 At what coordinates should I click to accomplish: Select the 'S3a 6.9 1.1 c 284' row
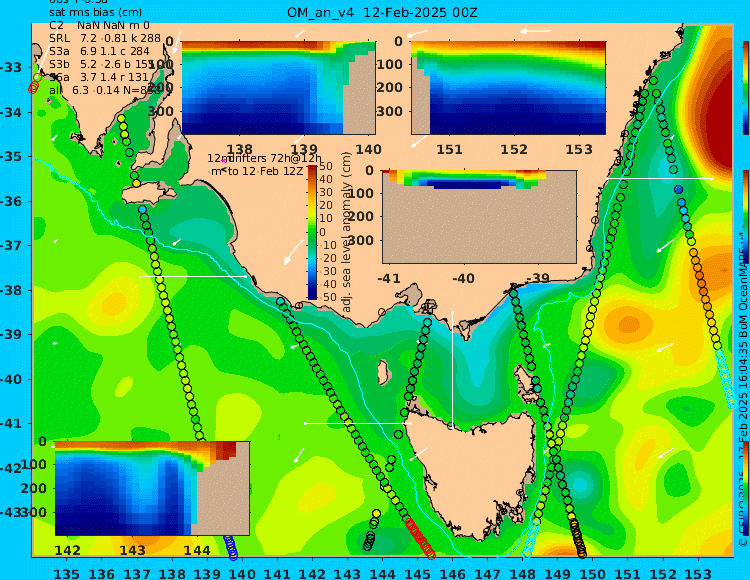99,51
